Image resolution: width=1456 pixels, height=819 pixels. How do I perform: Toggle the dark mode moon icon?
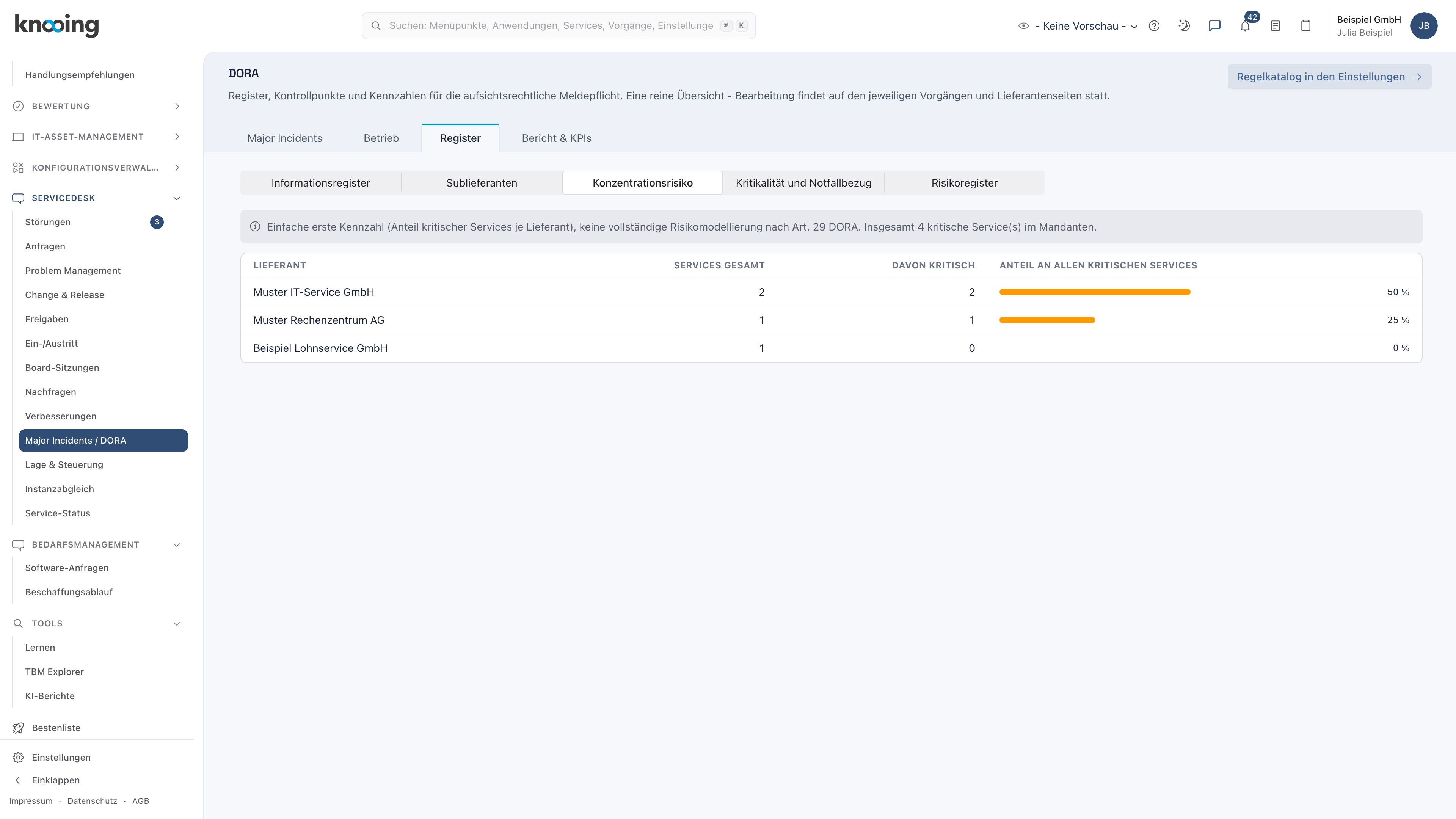[1184, 26]
